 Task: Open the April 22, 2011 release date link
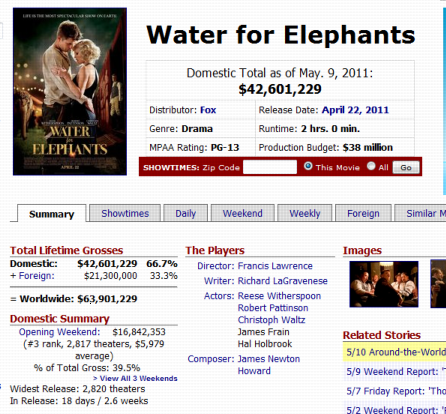click(355, 110)
